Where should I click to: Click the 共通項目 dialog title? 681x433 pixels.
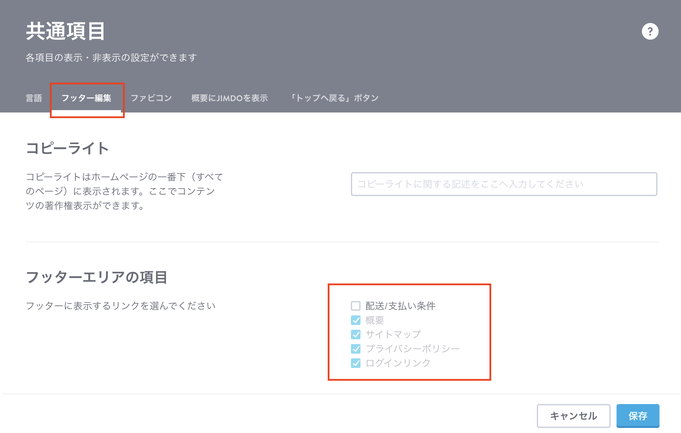[x=65, y=31]
